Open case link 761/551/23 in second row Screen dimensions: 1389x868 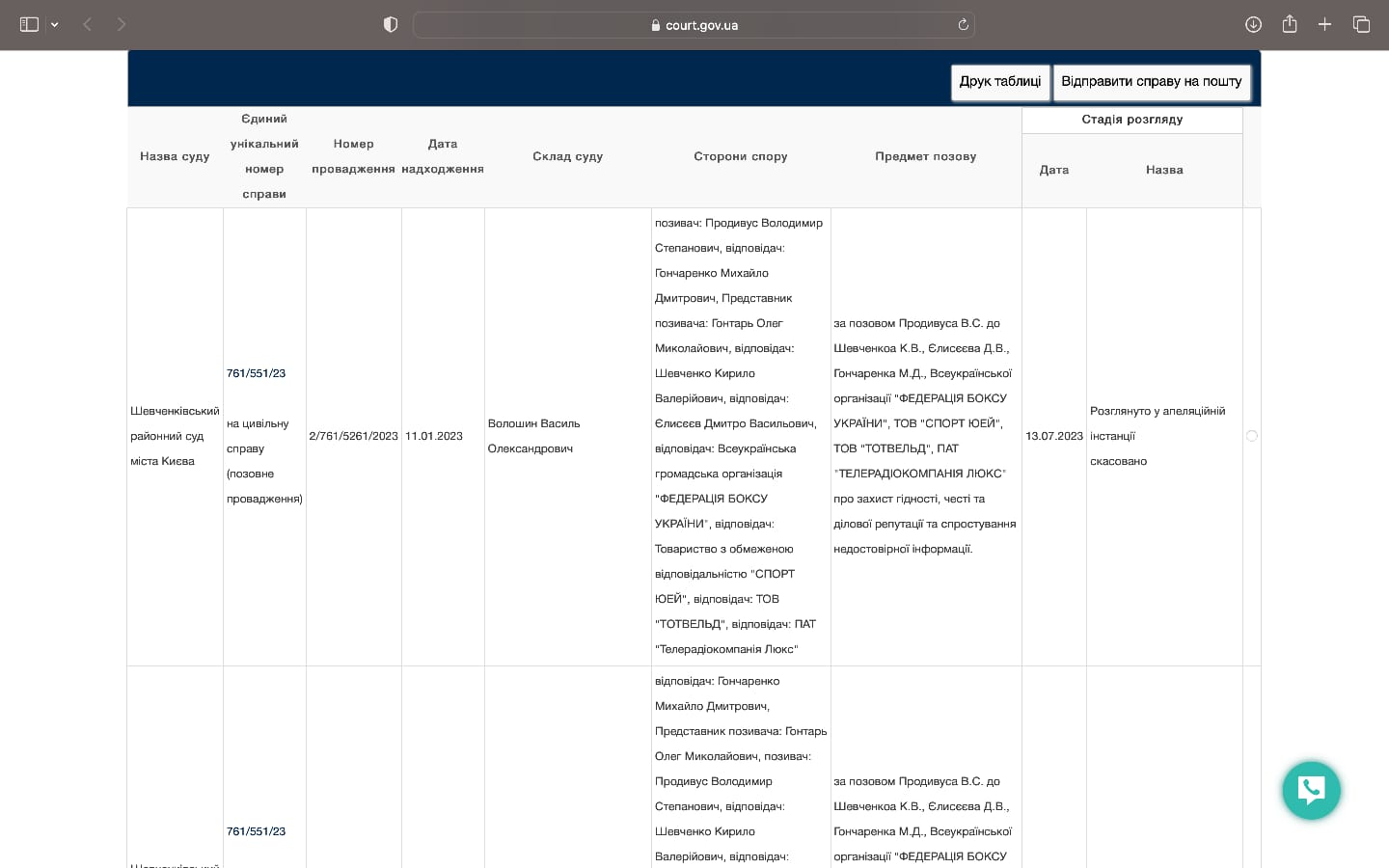[x=256, y=831]
